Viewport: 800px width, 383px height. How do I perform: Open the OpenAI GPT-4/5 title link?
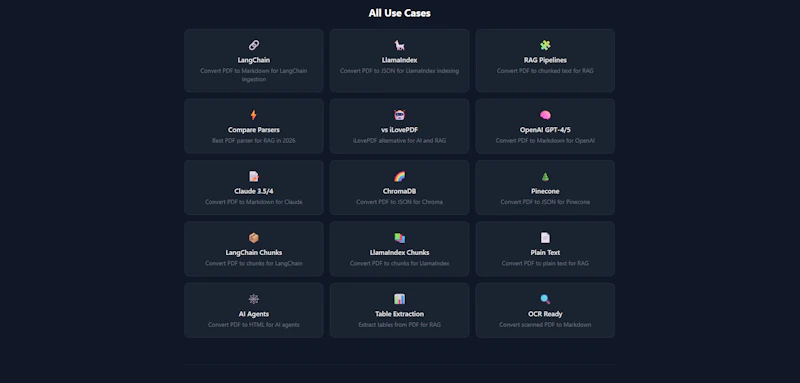coord(545,130)
